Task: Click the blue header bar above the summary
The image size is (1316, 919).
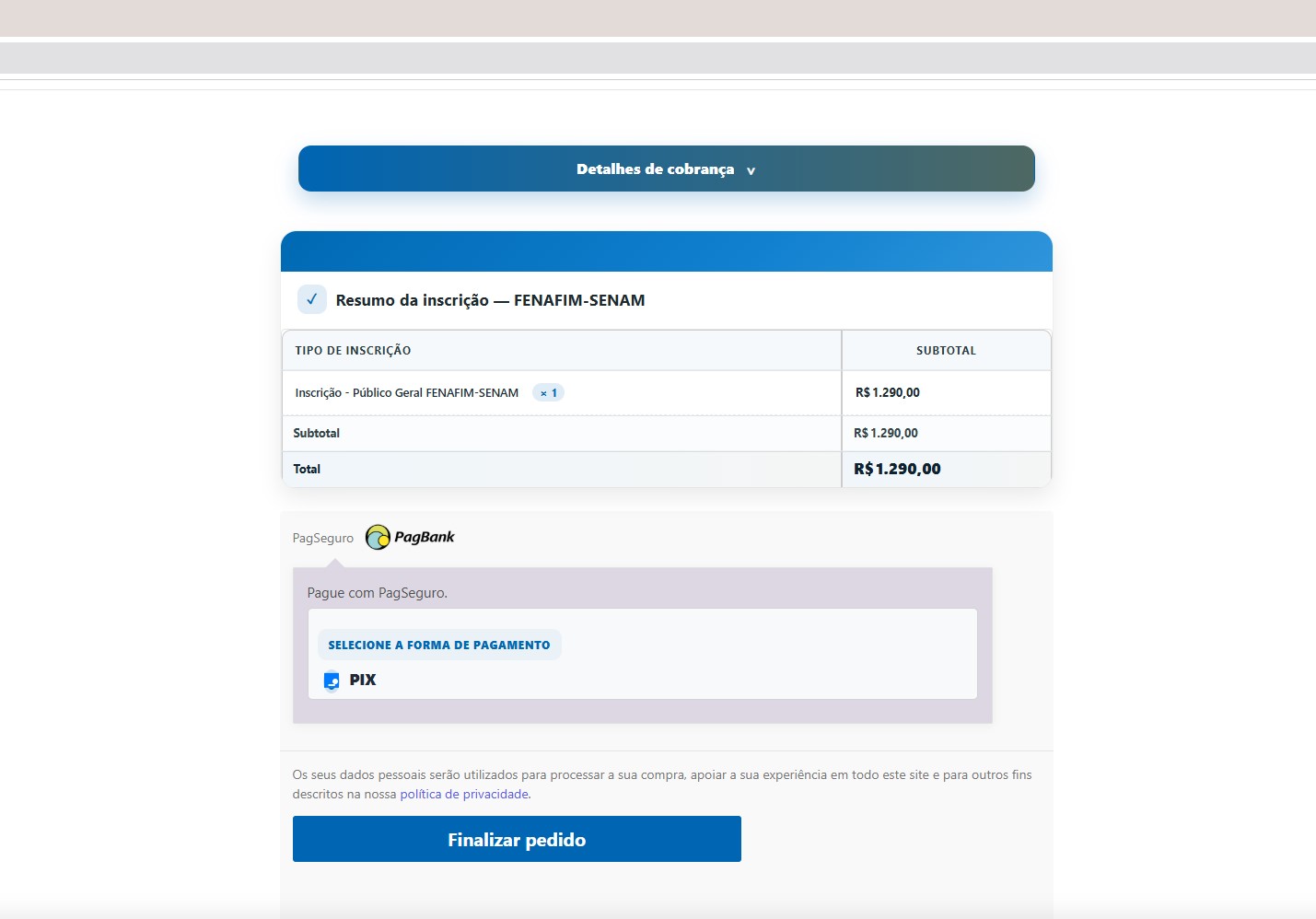Action: coord(666,250)
